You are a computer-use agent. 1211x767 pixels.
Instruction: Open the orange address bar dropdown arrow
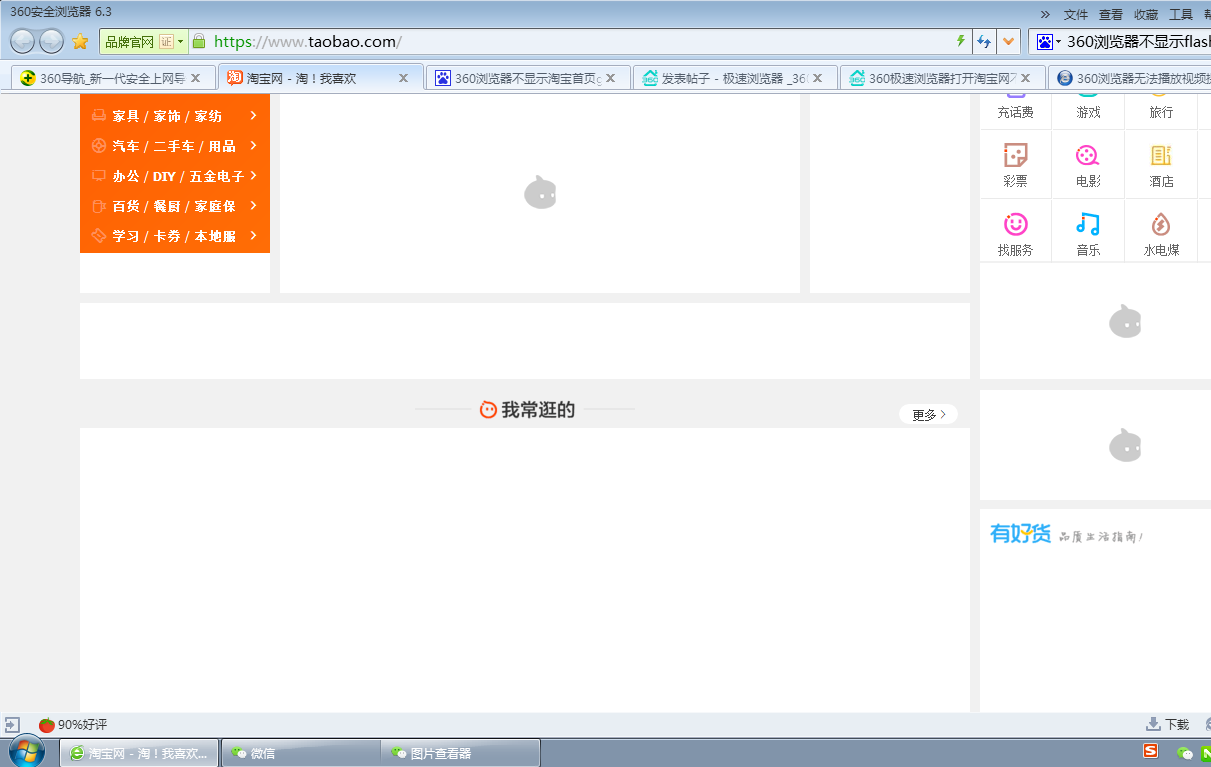coord(1008,41)
